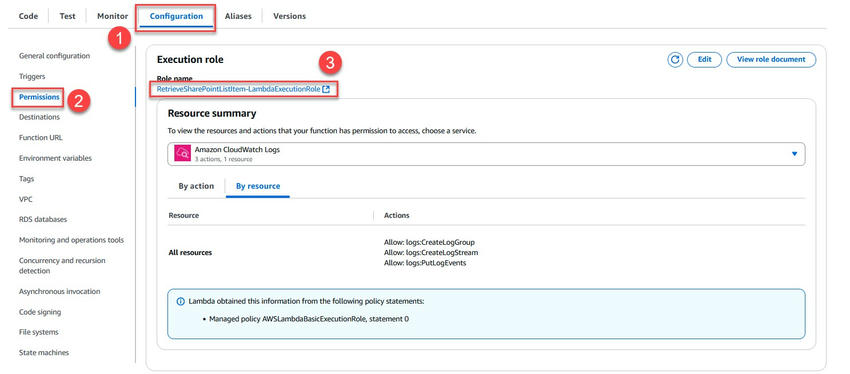Open Function URL settings
Image resolution: width=850 pixels, height=374 pixels.
point(41,138)
